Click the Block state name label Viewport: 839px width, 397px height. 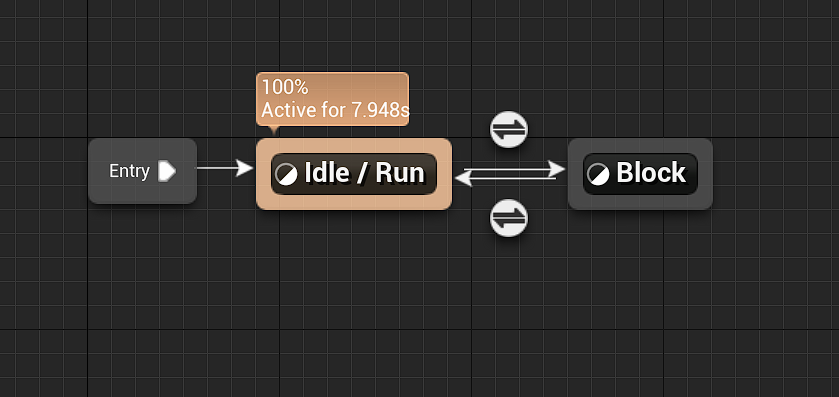(x=651, y=173)
